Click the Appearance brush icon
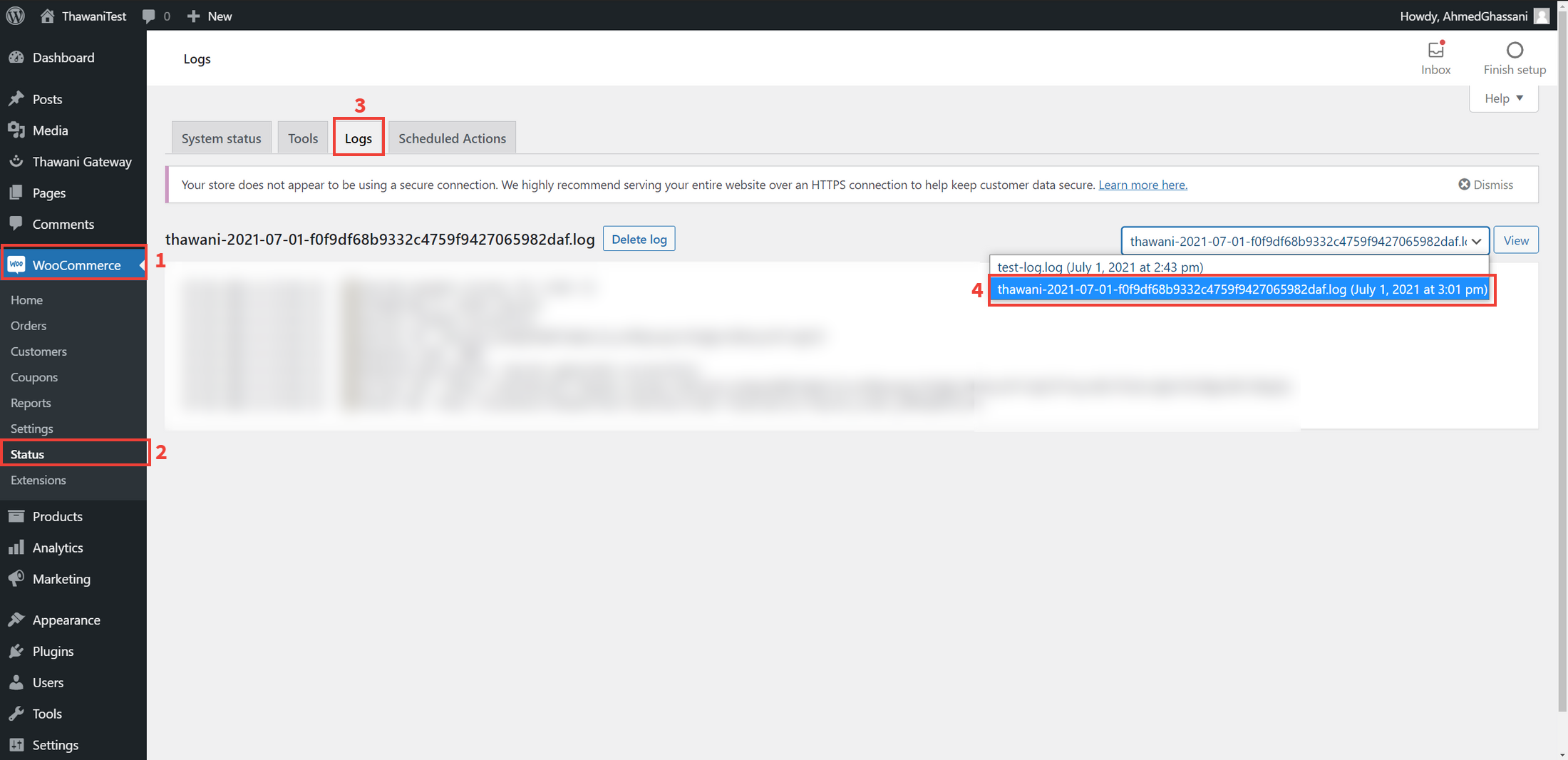 [x=16, y=620]
